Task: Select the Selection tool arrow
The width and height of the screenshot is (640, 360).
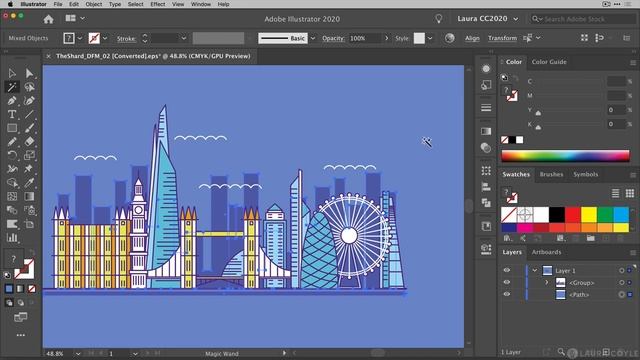Action: pyautogui.click(x=12, y=73)
